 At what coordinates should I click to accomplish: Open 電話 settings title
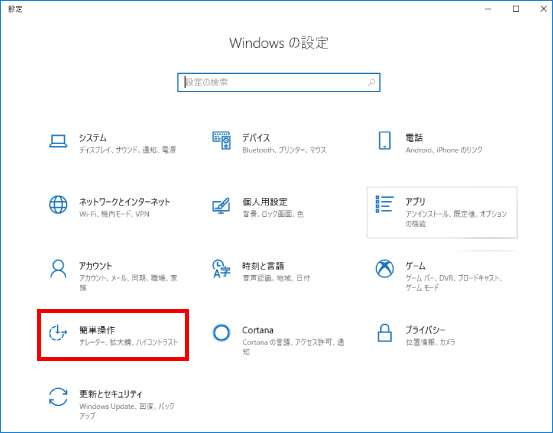414,138
